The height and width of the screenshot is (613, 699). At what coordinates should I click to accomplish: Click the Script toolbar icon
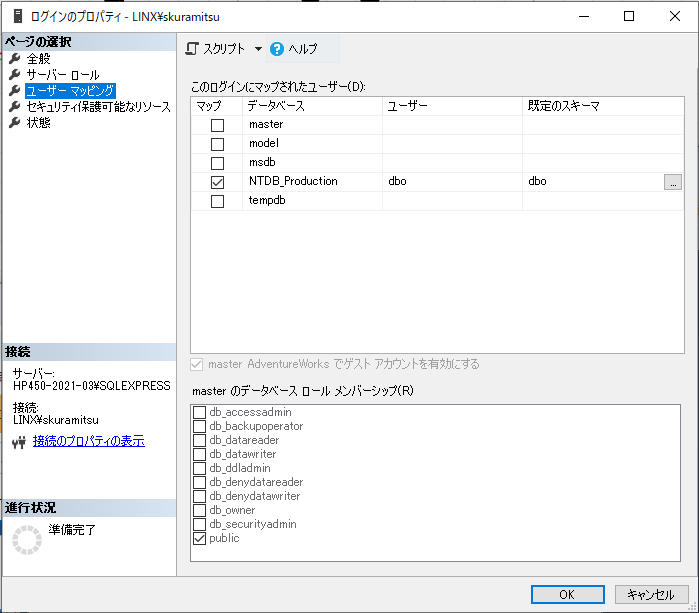[x=193, y=49]
